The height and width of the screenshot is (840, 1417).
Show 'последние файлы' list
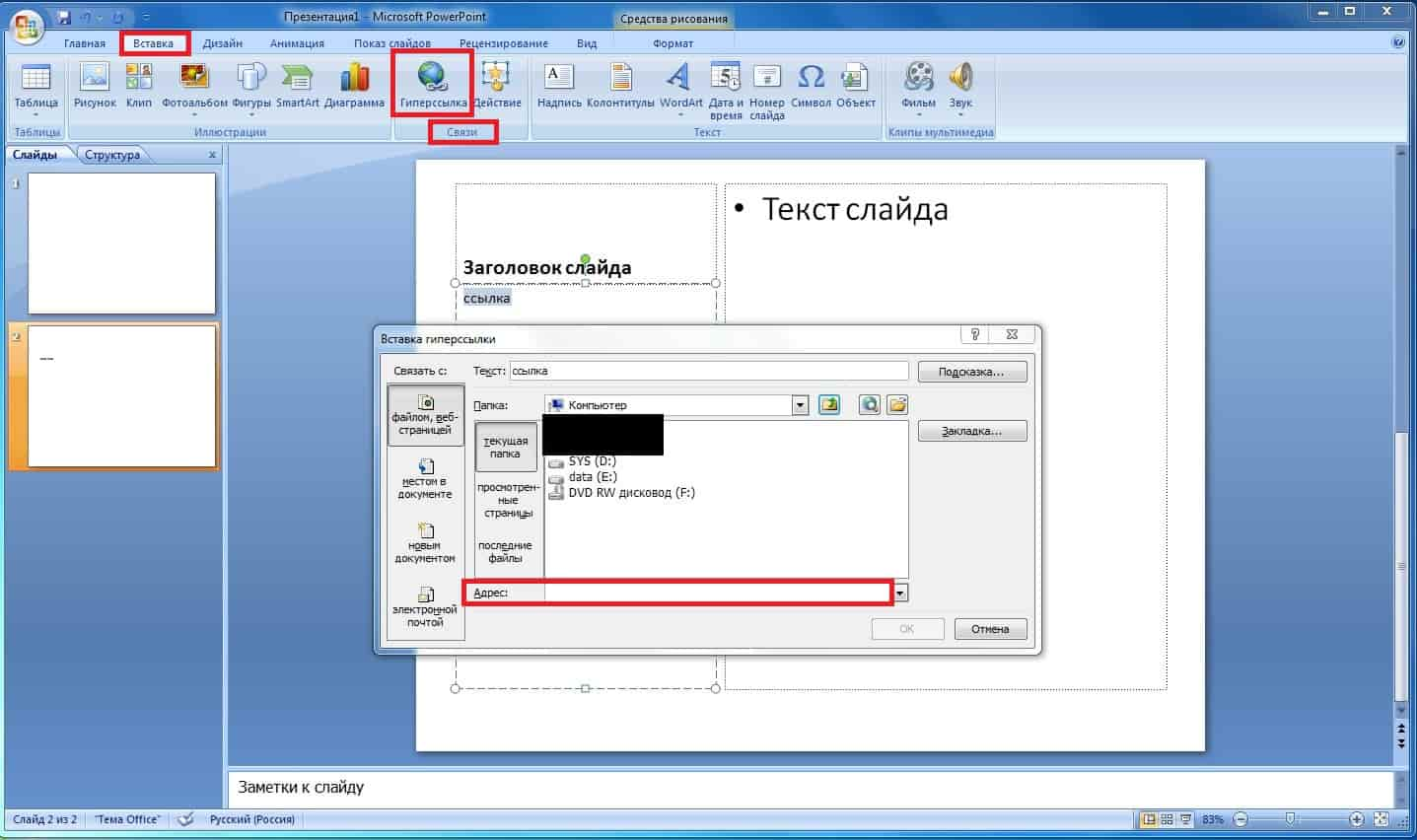pos(505,551)
